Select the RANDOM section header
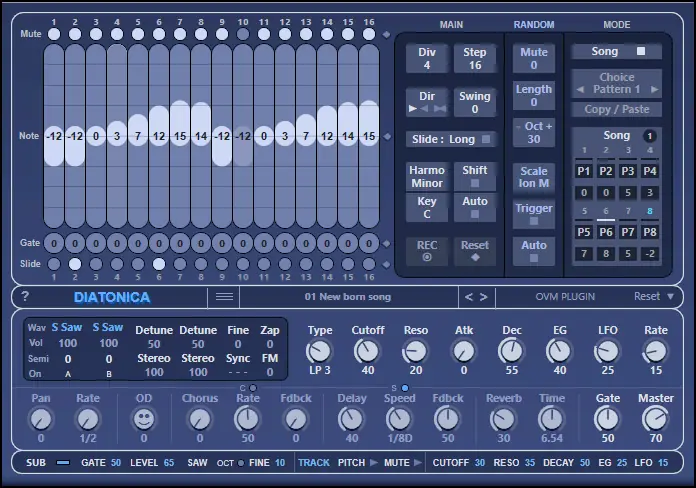Viewport: 696px width, 488px height. coord(534,24)
